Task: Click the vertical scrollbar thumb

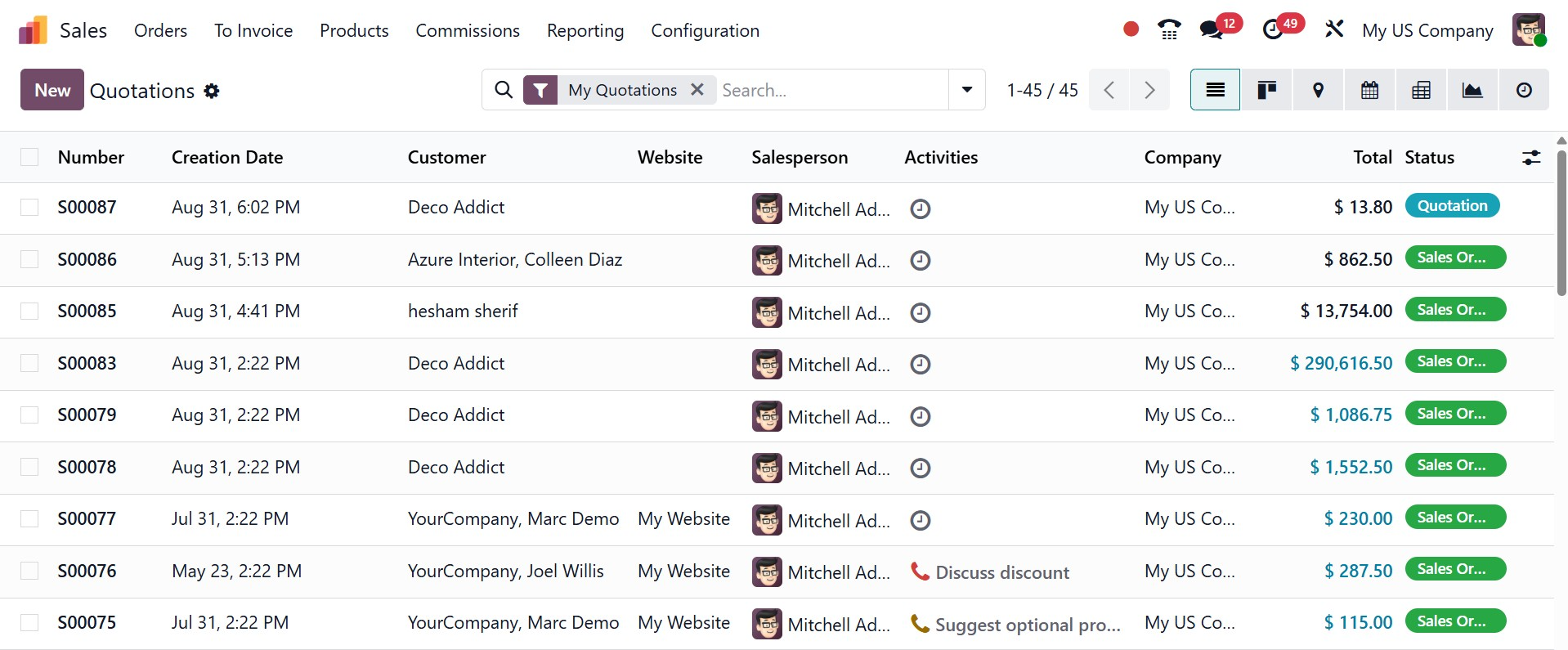Action: click(x=1561, y=221)
